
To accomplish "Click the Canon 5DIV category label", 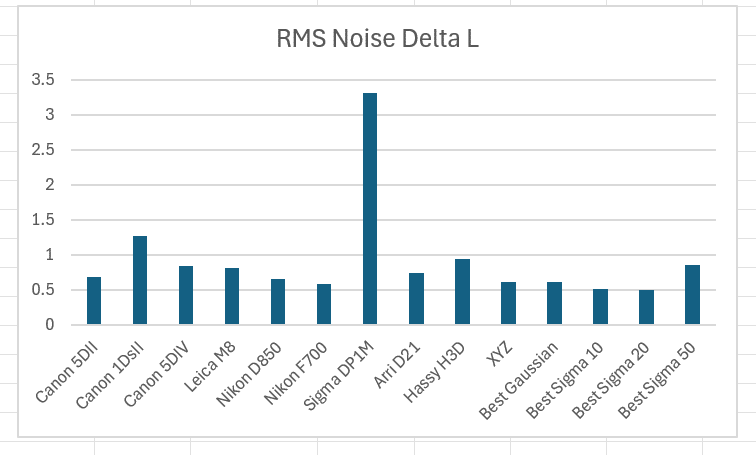I will 158,374.
